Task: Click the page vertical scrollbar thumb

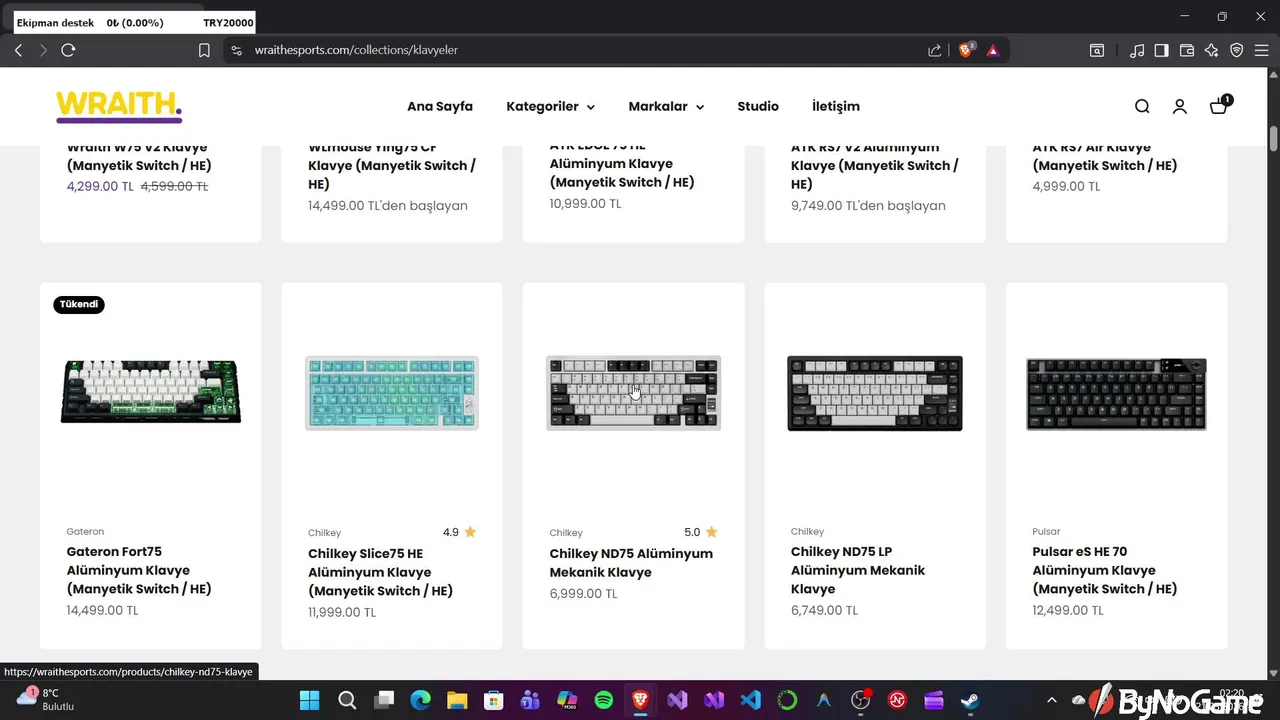Action: [1273, 138]
